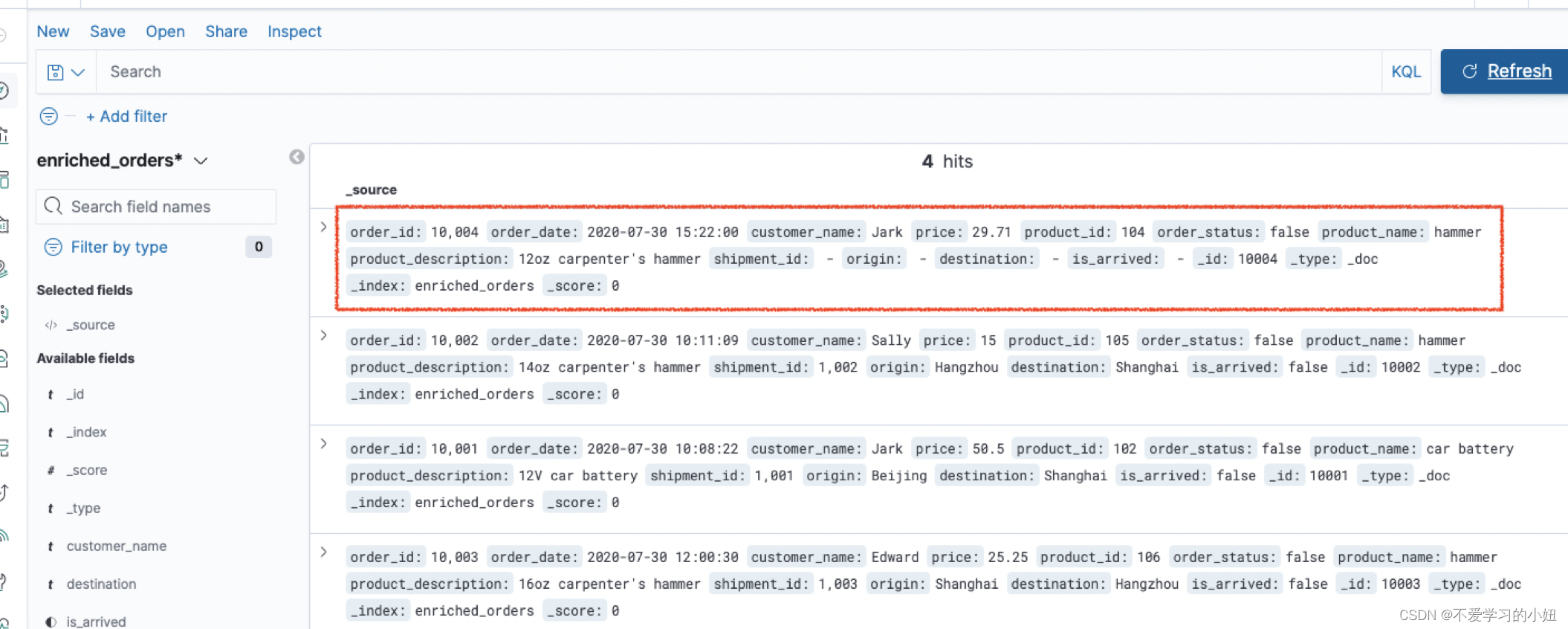Click the Refresh button

tap(1505, 71)
